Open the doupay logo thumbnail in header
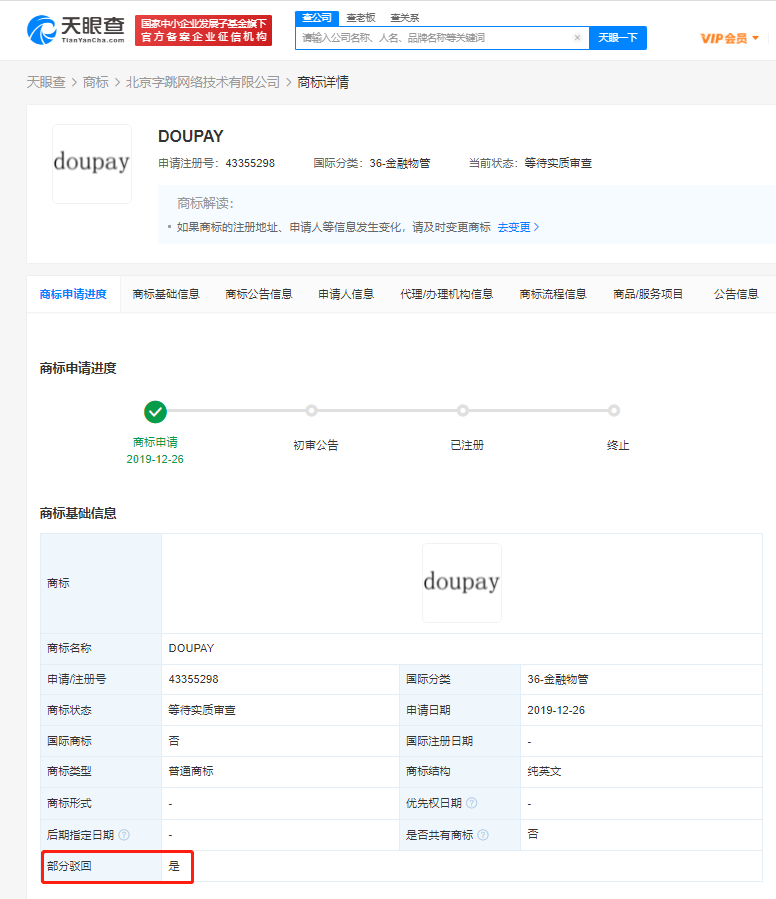776x899 pixels. (x=92, y=163)
